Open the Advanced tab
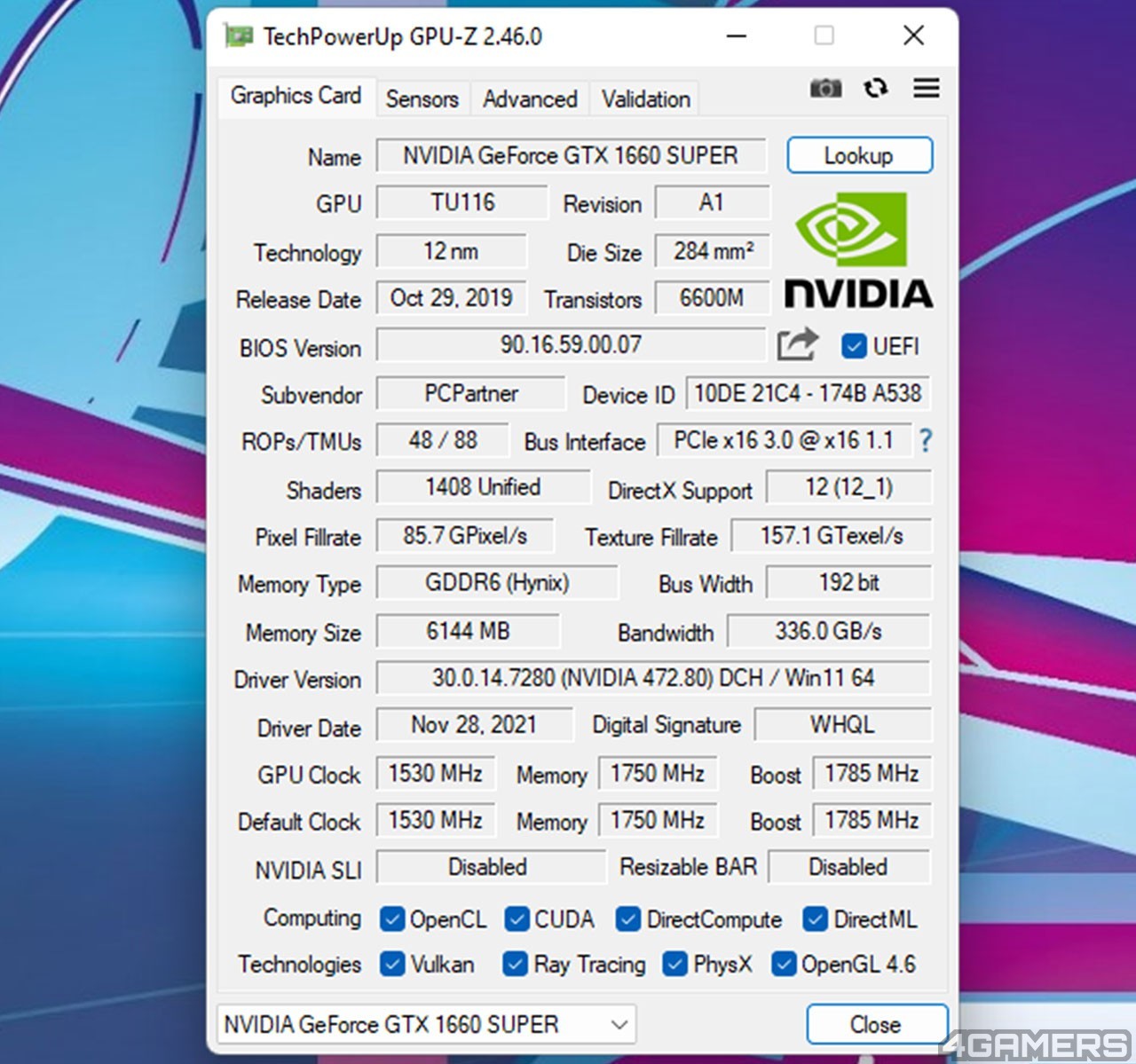 click(x=530, y=99)
